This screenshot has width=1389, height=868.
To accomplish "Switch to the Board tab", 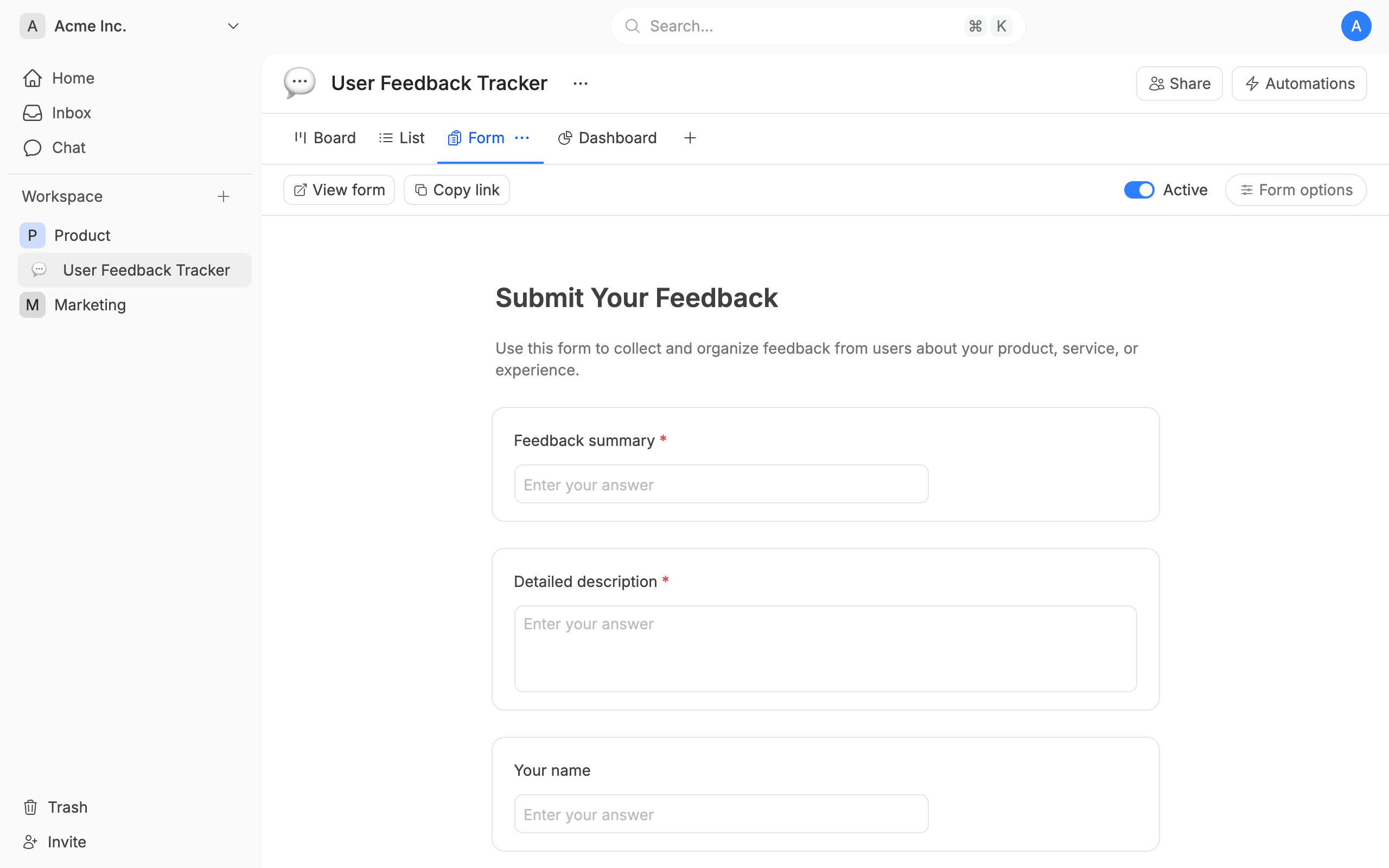I will pos(326,138).
